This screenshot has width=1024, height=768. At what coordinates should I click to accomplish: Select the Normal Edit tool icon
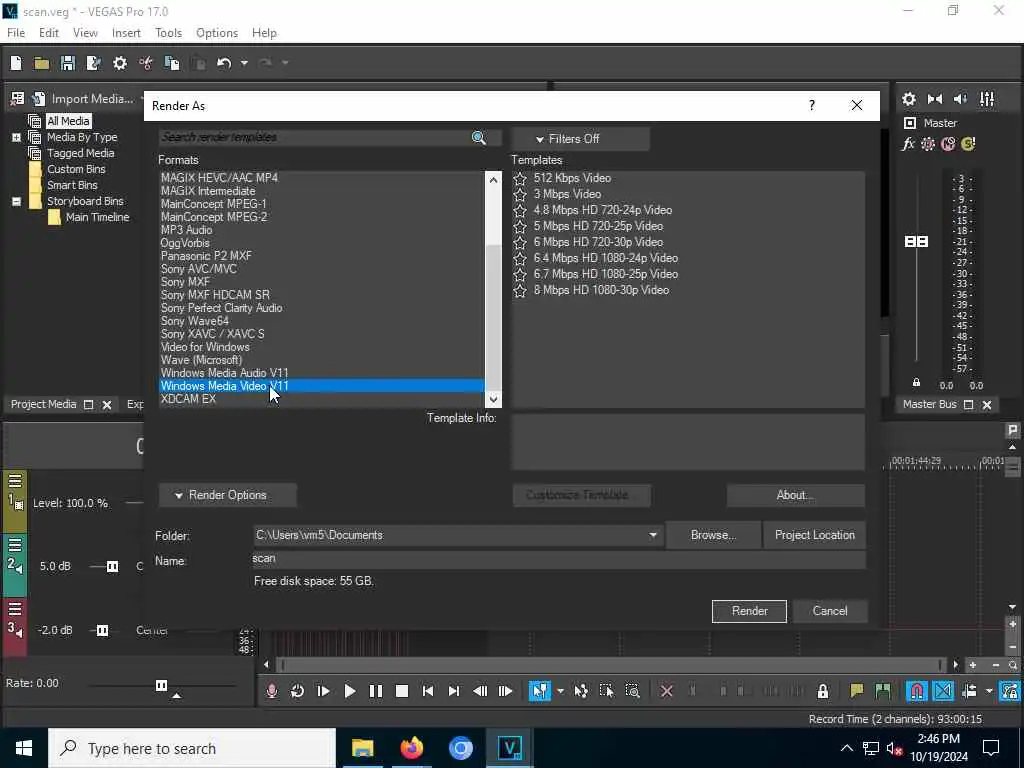pyautogui.click(x=539, y=691)
